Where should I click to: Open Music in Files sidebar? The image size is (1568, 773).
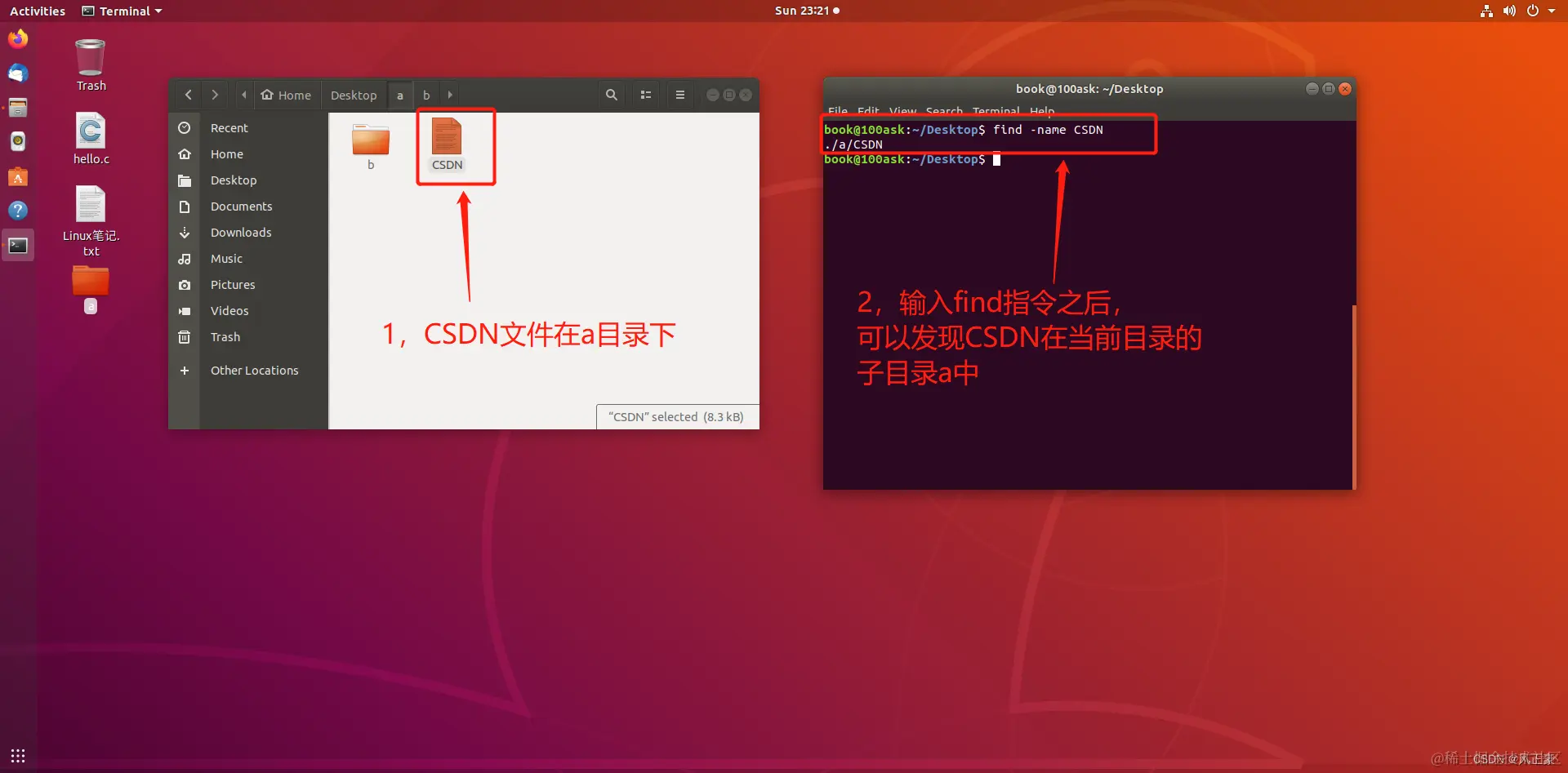(247, 259)
